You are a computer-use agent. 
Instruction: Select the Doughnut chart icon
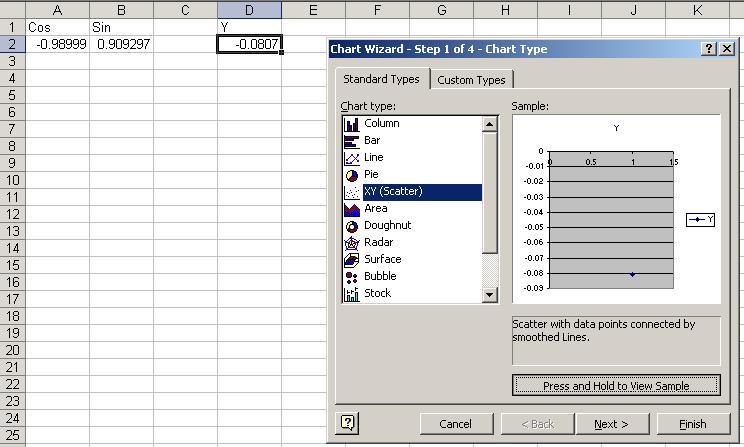tap(351, 226)
